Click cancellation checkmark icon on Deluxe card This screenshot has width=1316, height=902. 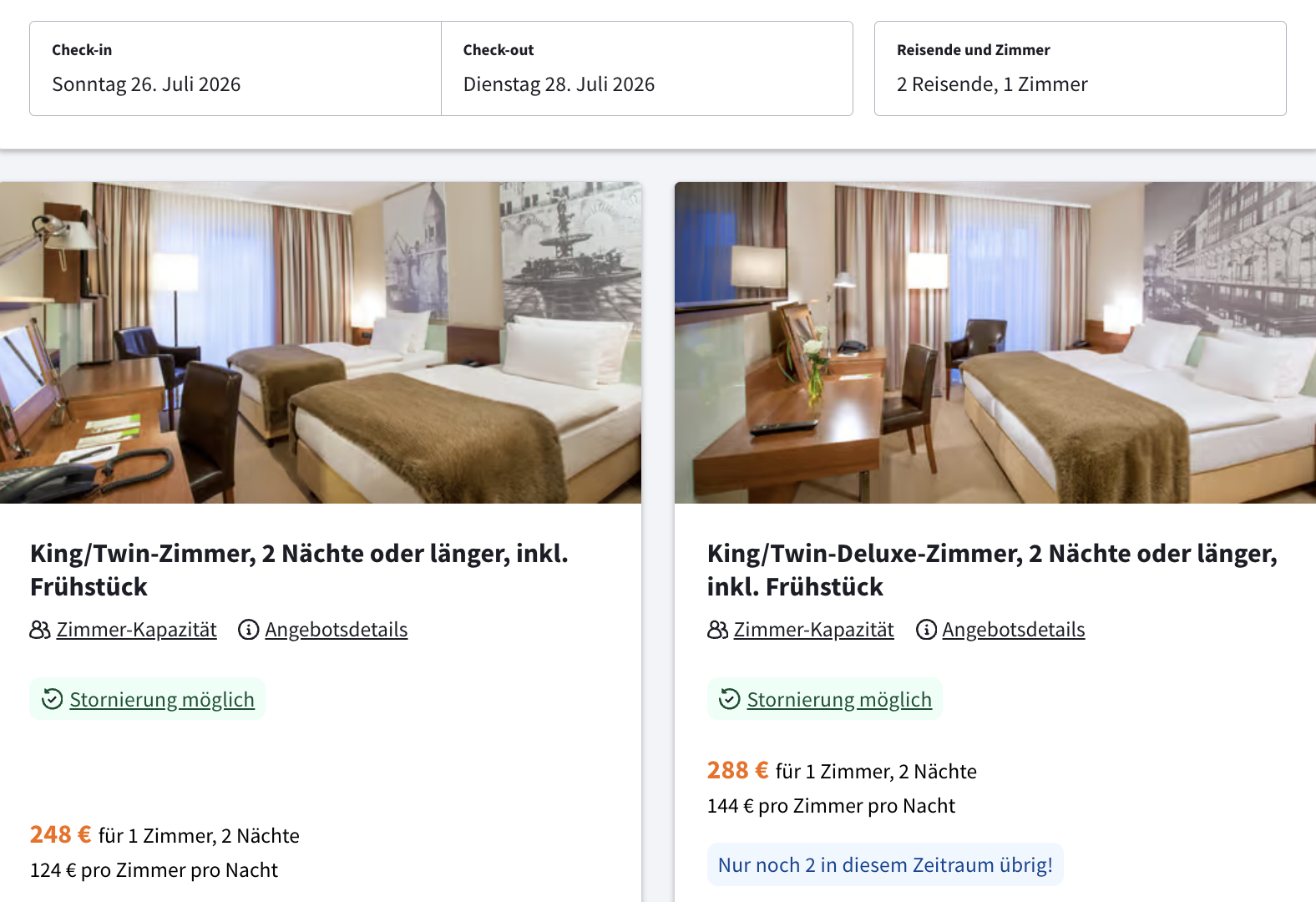point(730,699)
